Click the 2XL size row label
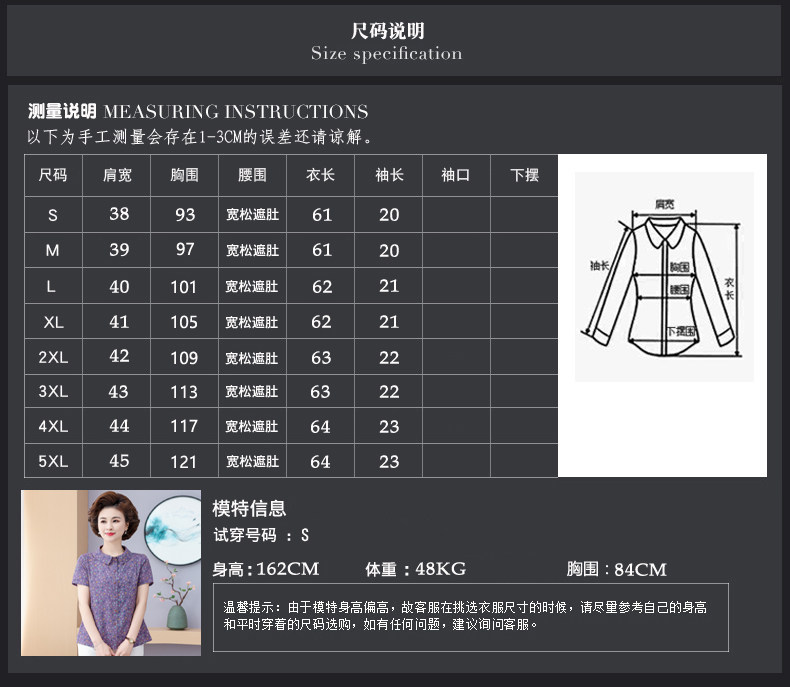This screenshot has height=687, width=790. tap(53, 357)
